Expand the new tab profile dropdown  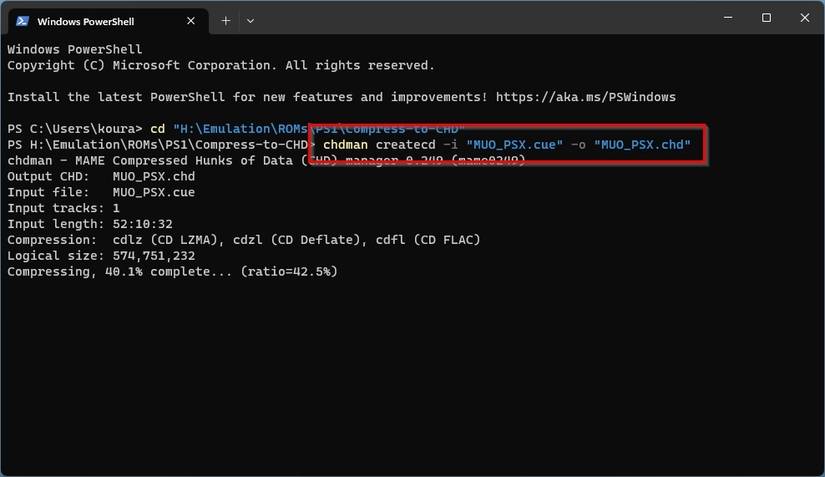point(250,20)
